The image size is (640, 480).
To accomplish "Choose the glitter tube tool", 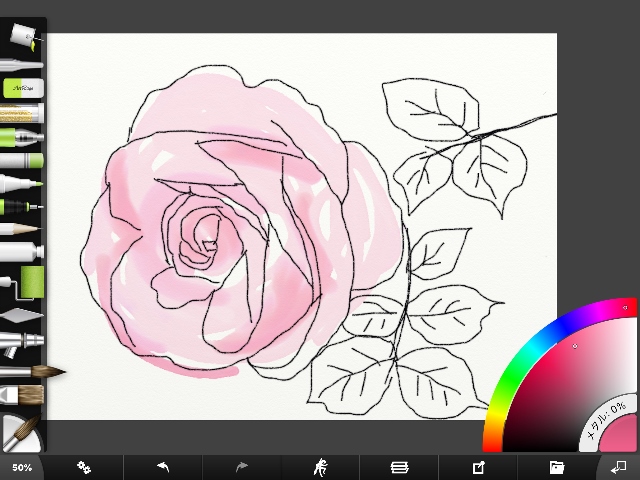I will (21, 113).
